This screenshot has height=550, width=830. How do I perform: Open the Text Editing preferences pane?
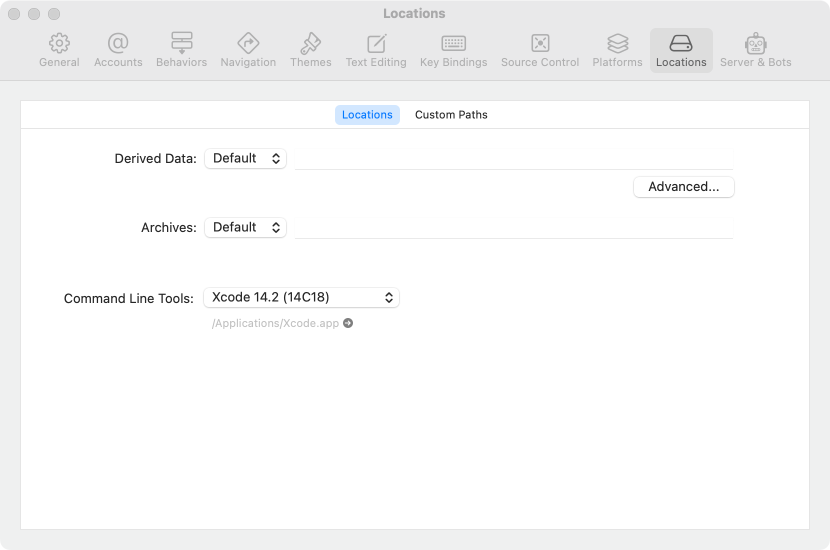376,50
